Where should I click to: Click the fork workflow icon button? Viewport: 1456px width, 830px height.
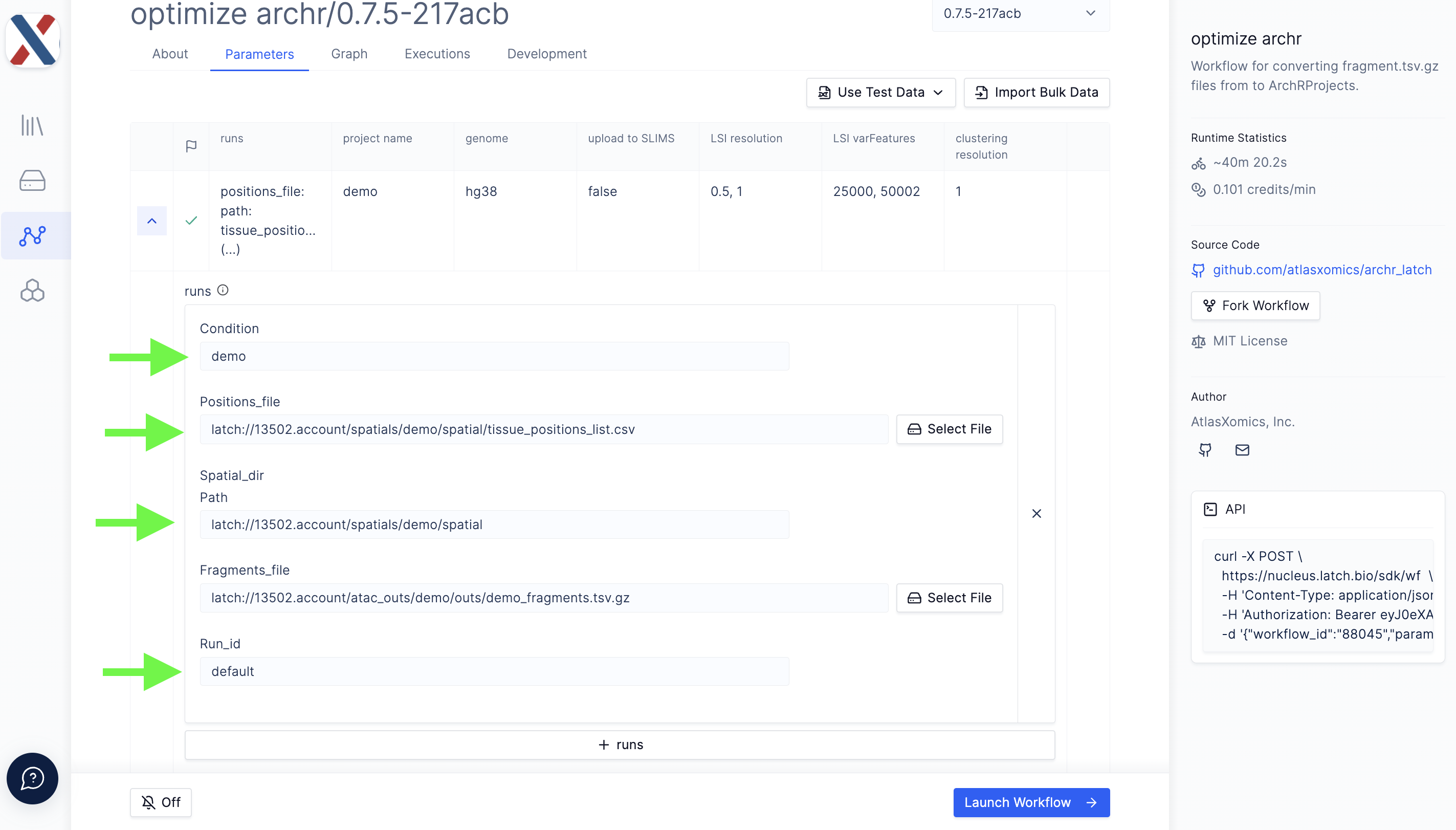point(1210,305)
